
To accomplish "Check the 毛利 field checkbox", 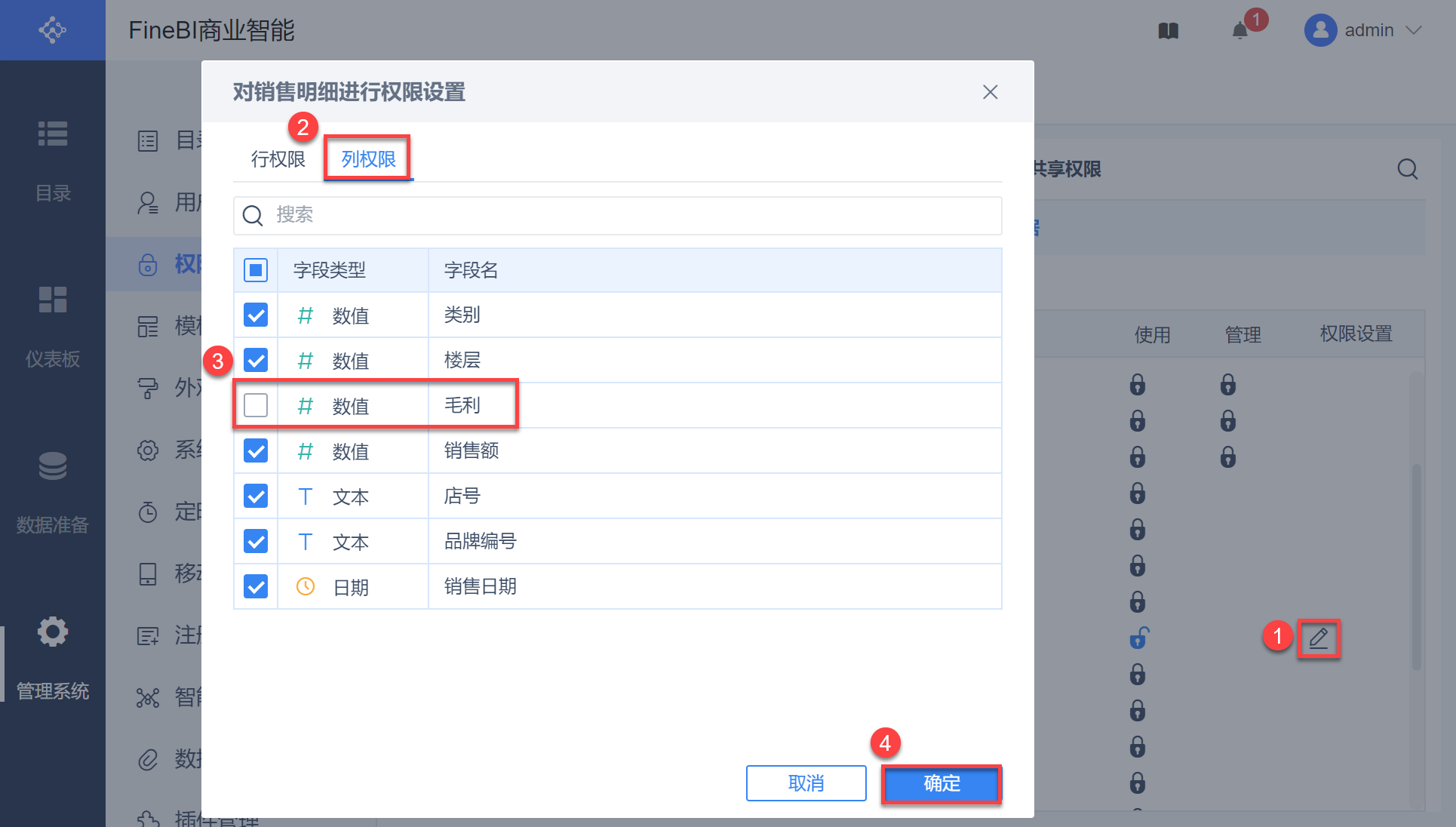I will [256, 405].
